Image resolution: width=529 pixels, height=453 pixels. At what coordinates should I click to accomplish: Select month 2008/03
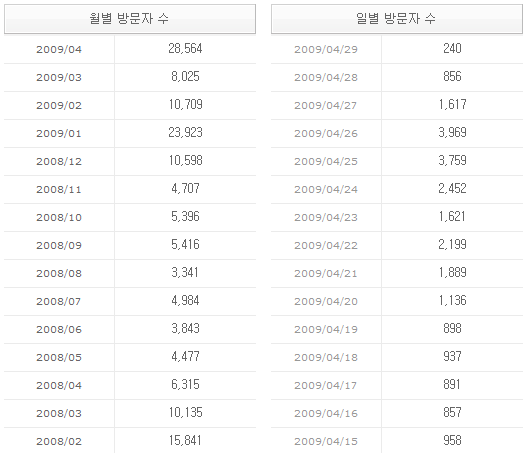point(59,414)
